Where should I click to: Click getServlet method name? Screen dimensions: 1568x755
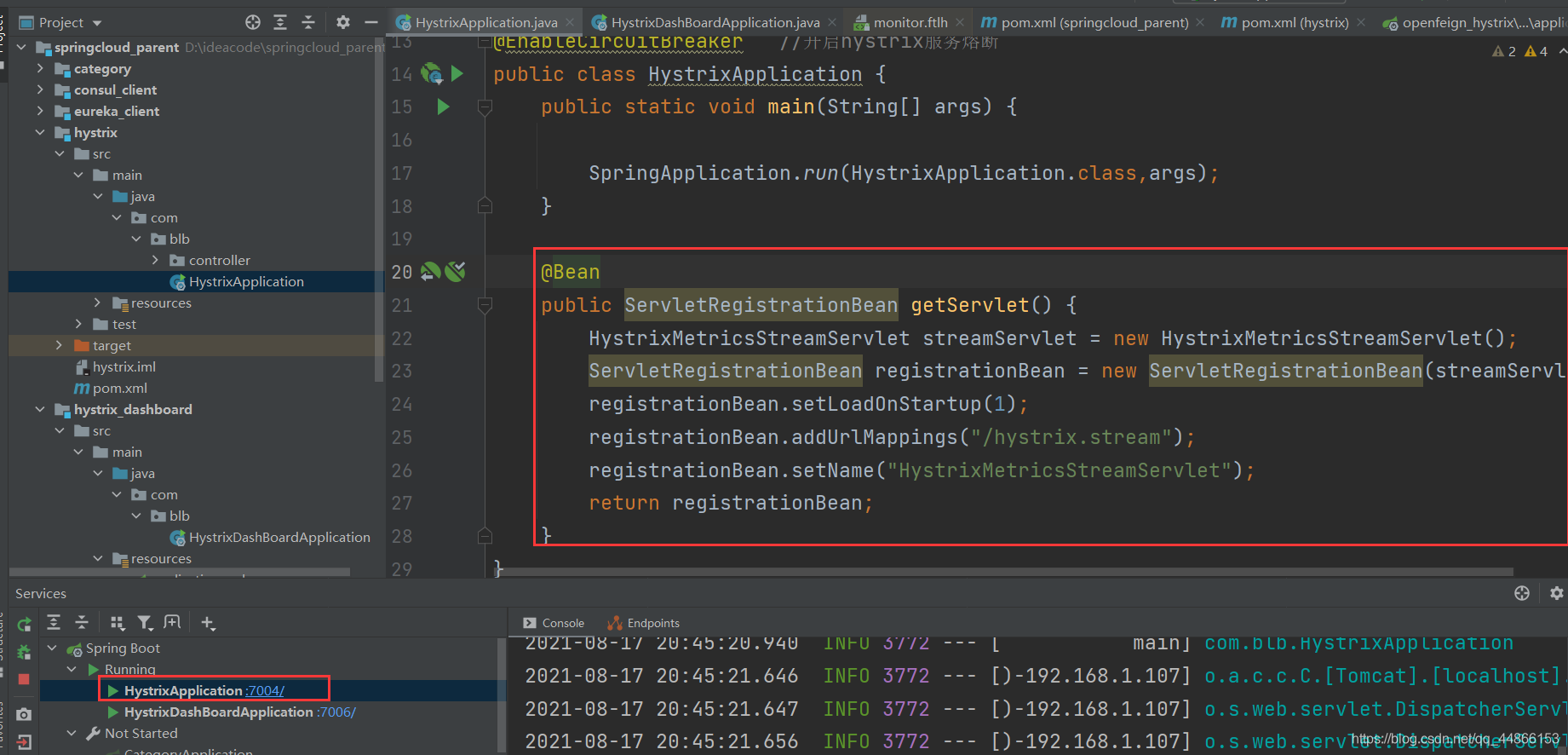click(x=970, y=305)
